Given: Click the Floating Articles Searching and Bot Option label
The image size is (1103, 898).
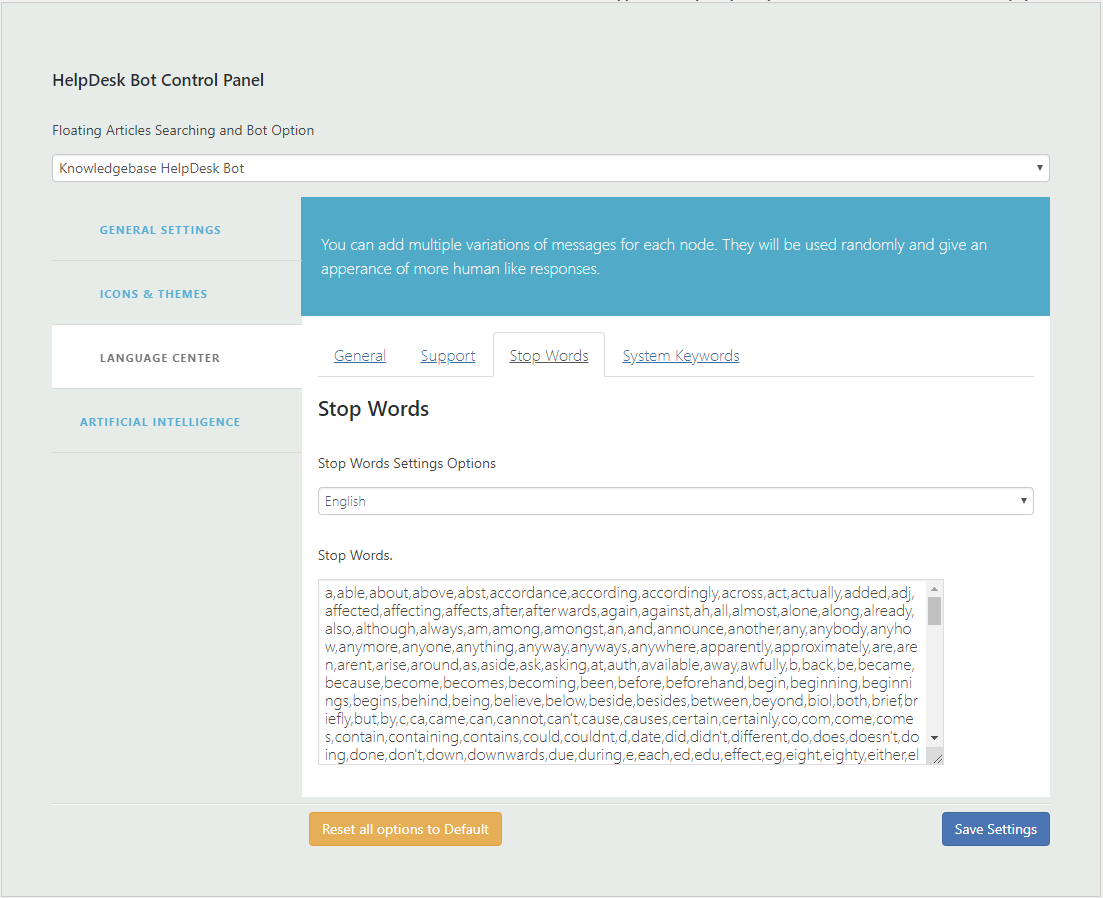Looking at the screenshot, I should click(x=183, y=130).
